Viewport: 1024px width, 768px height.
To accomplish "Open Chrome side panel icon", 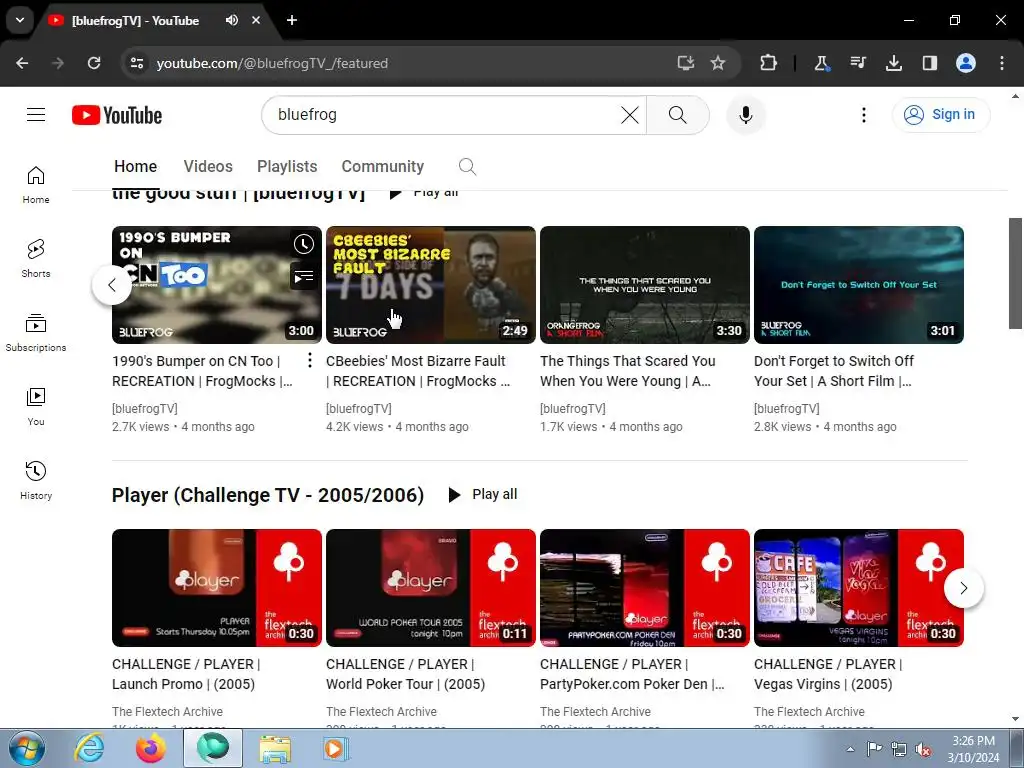I will [x=929, y=63].
